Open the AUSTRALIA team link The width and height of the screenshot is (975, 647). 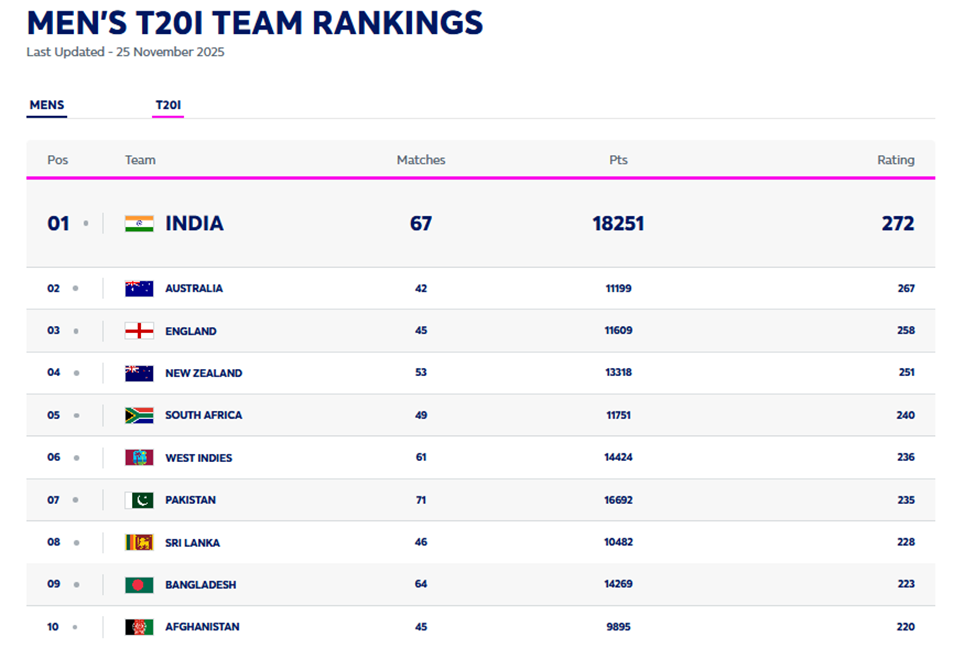point(194,289)
